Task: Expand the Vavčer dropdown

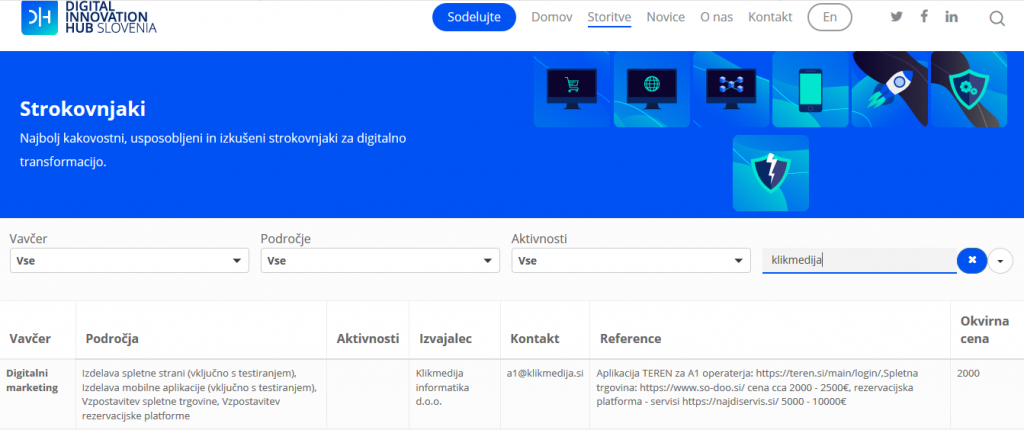Action: click(129, 261)
